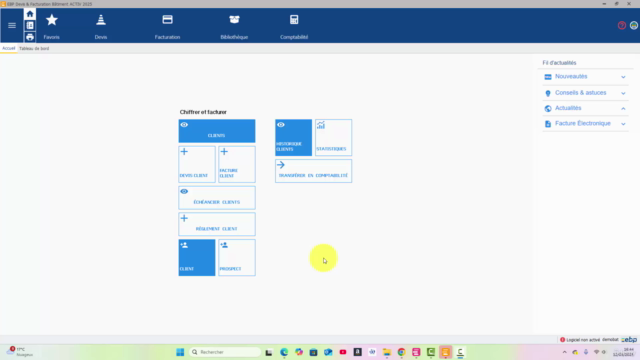
Task: Click the Logiciel non activé status notice
Action: [x=580, y=340]
